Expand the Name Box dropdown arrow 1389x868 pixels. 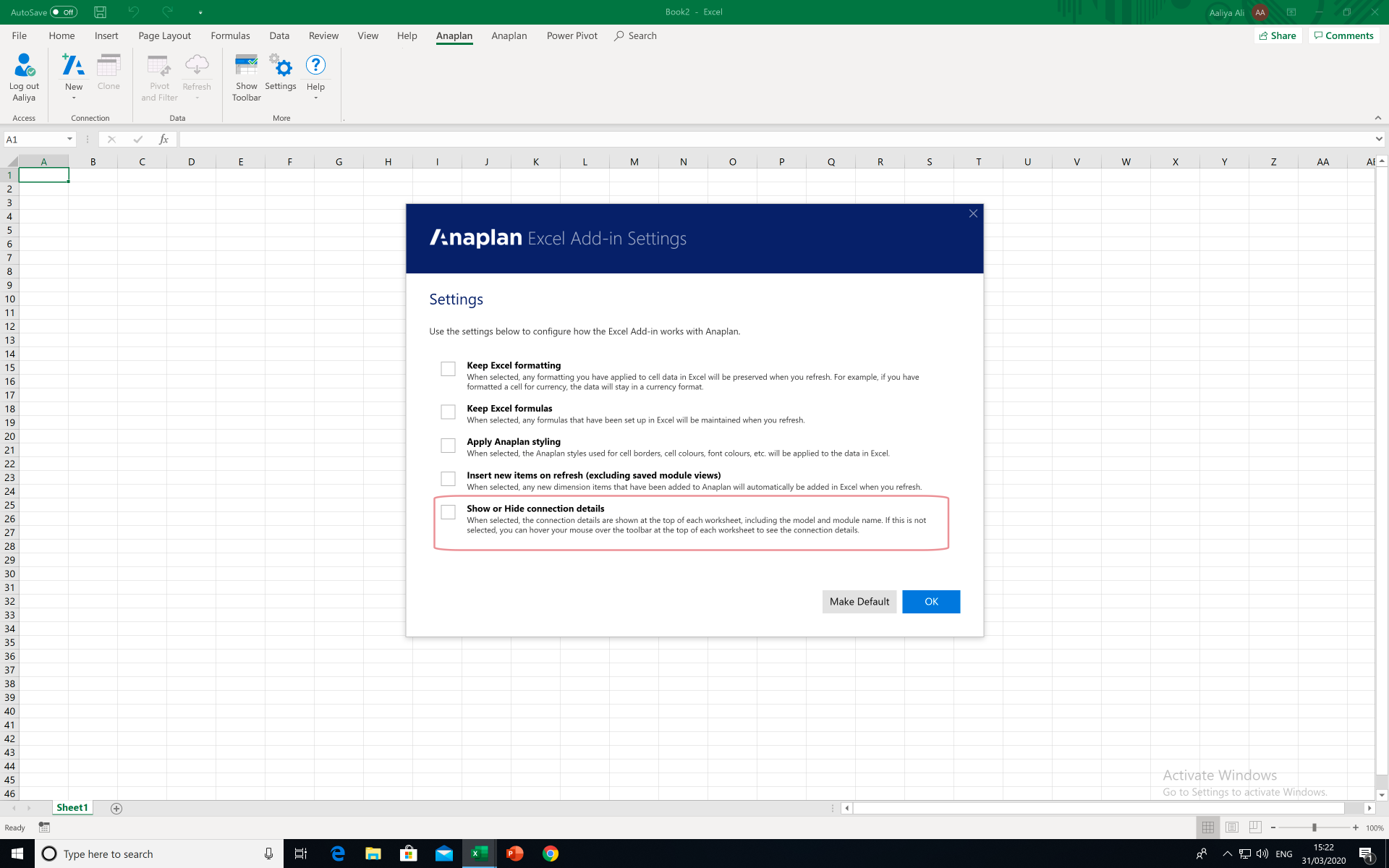pyautogui.click(x=69, y=139)
